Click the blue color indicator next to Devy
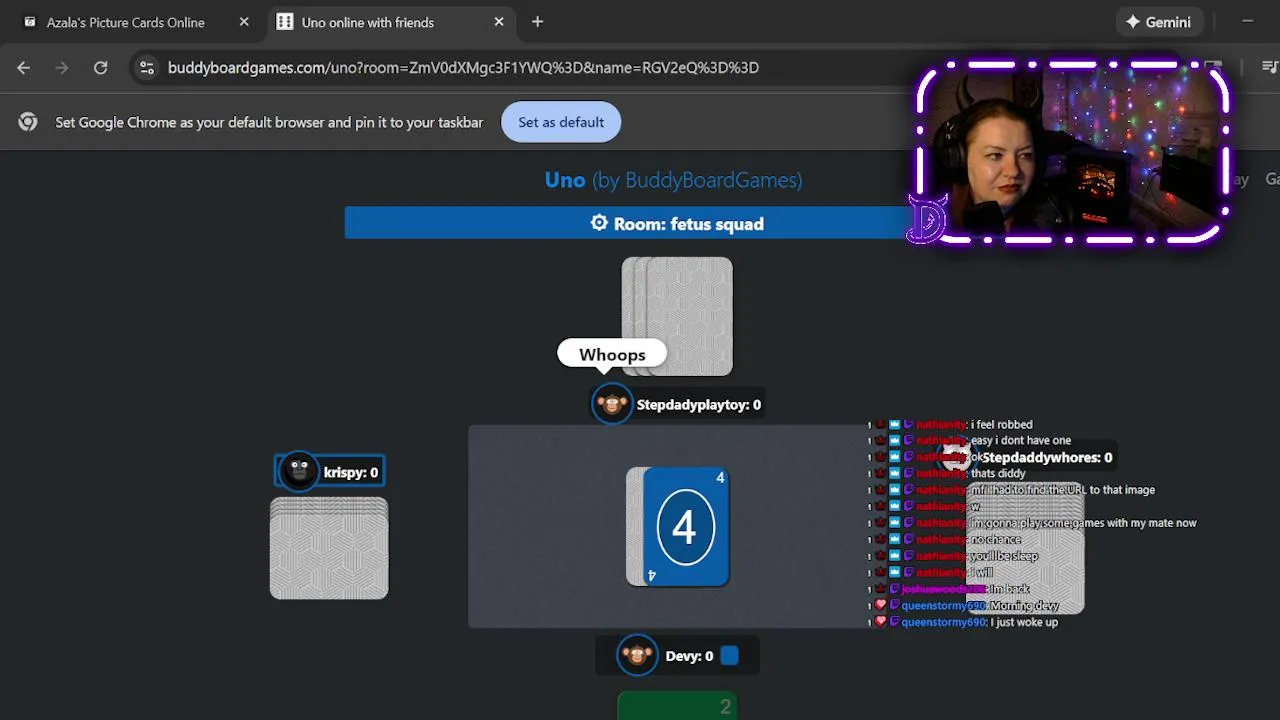Viewport: 1280px width, 720px height. (730, 656)
